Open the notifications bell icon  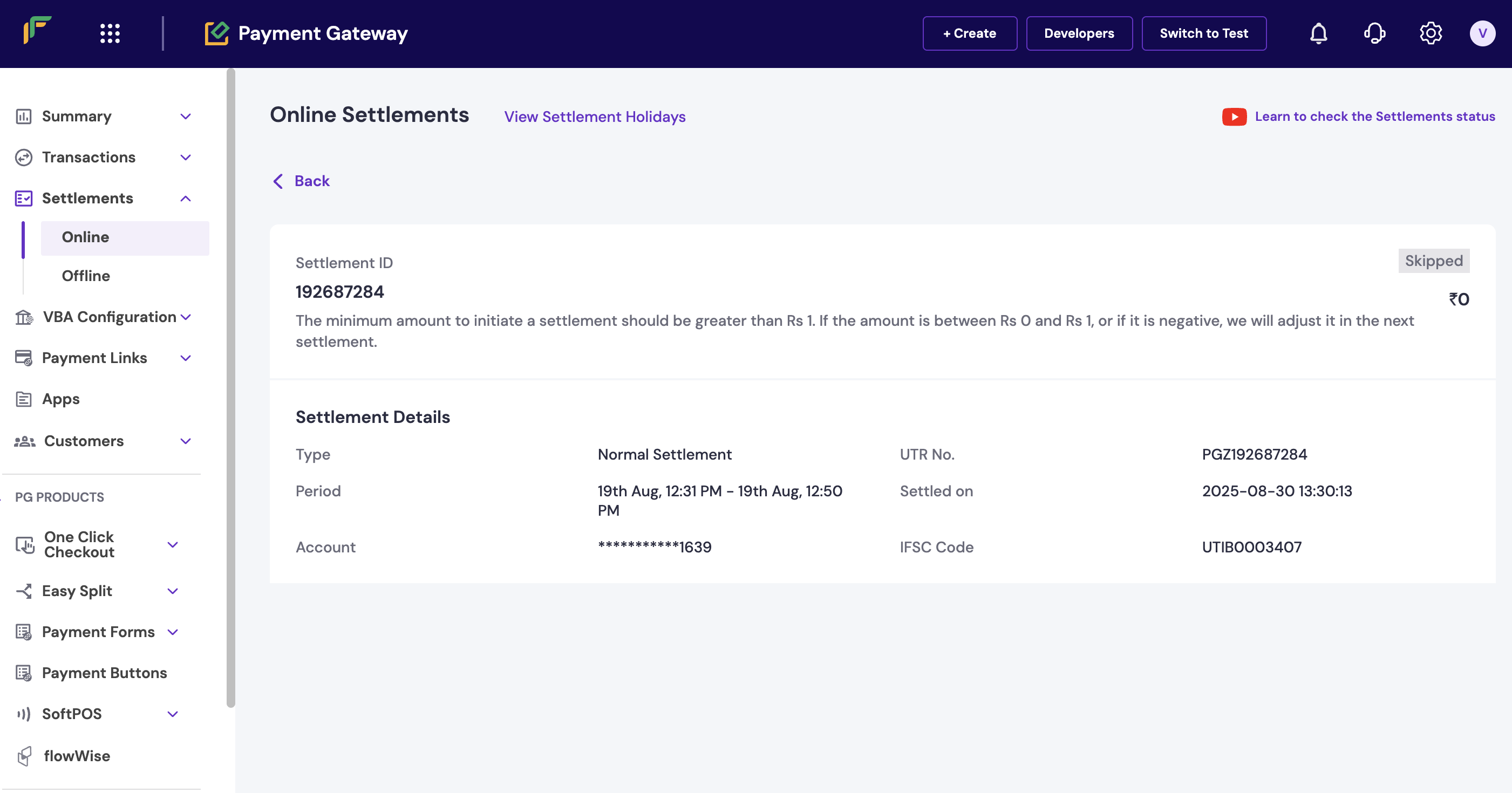(x=1318, y=33)
